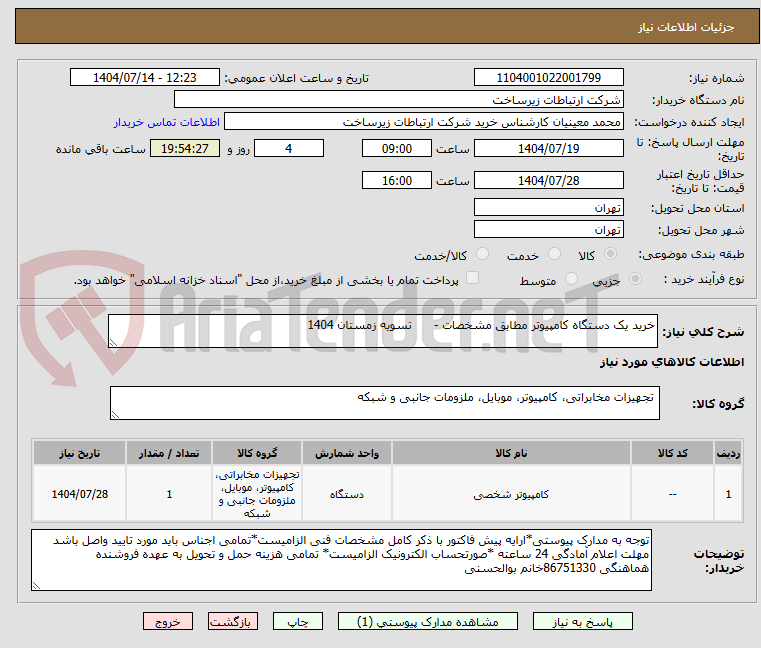The height and width of the screenshot is (648, 761).
Task: Click the price validity date 1404/07/28 field
Action: coord(548,181)
